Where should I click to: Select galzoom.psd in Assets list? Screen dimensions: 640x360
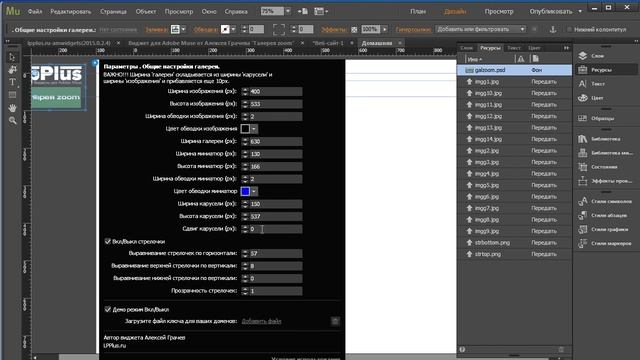point(514,70)
